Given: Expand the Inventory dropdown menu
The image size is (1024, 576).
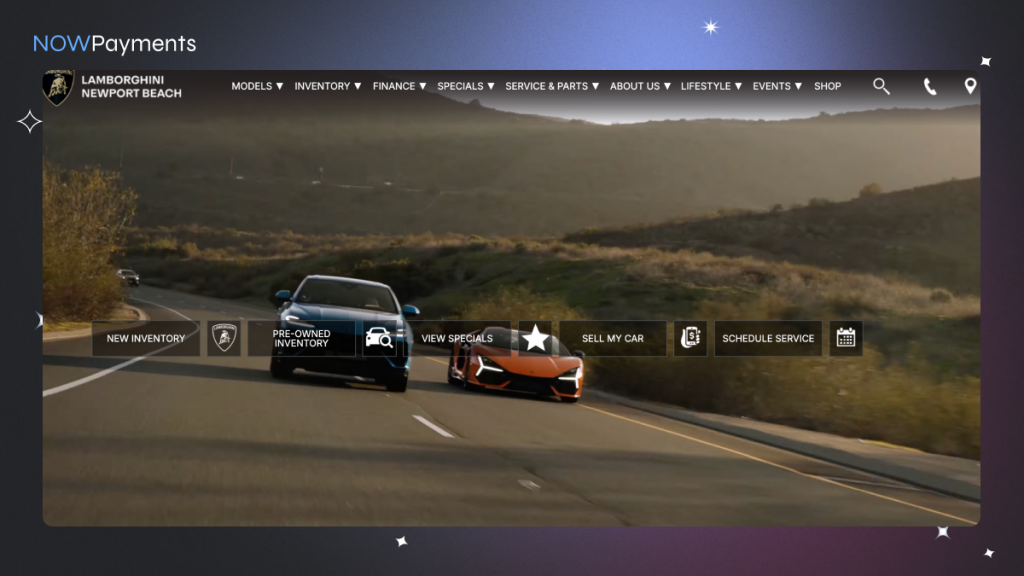Looking at the screenshot, I should point(328,86).
